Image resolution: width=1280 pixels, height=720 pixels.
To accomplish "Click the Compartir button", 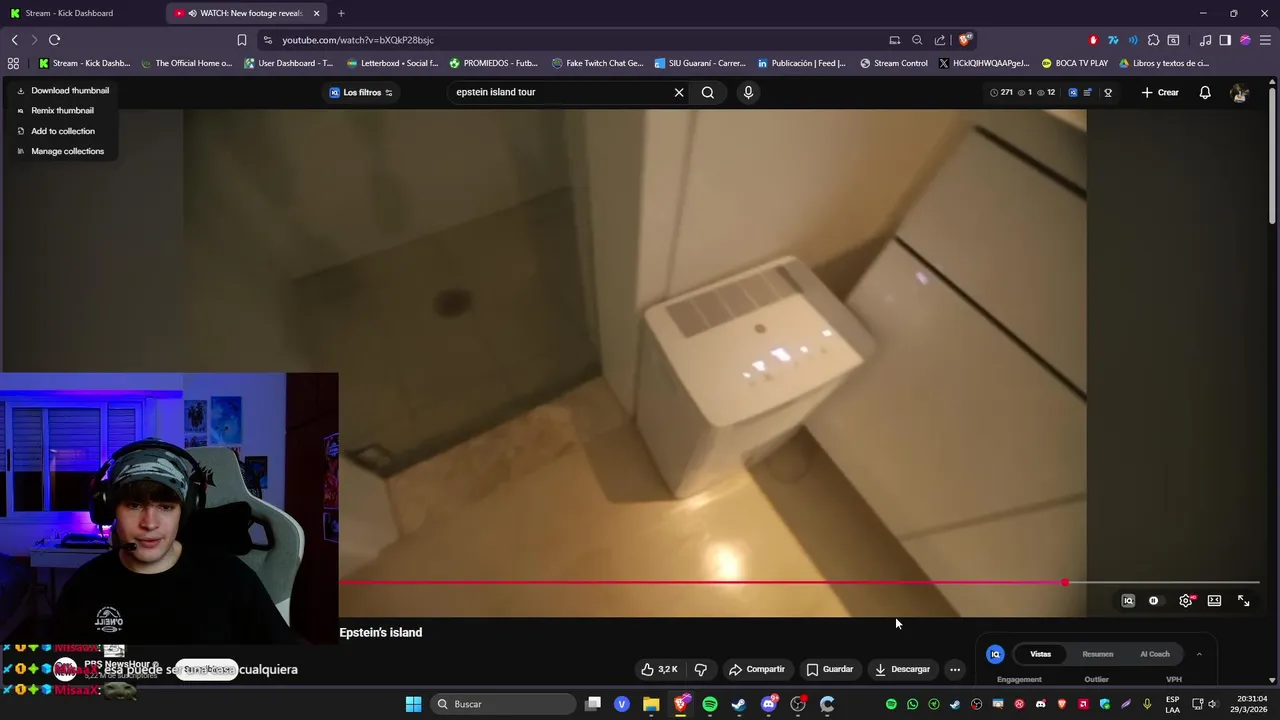I will [757, 669].
